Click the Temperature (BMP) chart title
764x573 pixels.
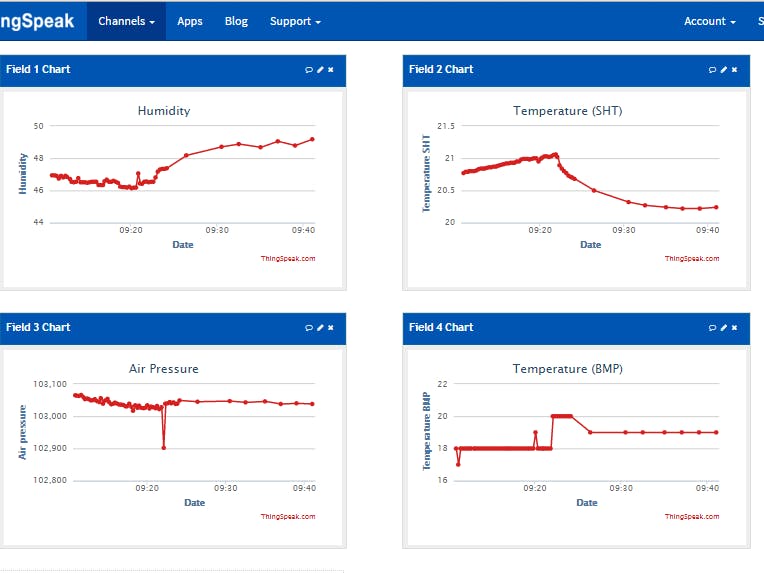(x=568, y=369)
